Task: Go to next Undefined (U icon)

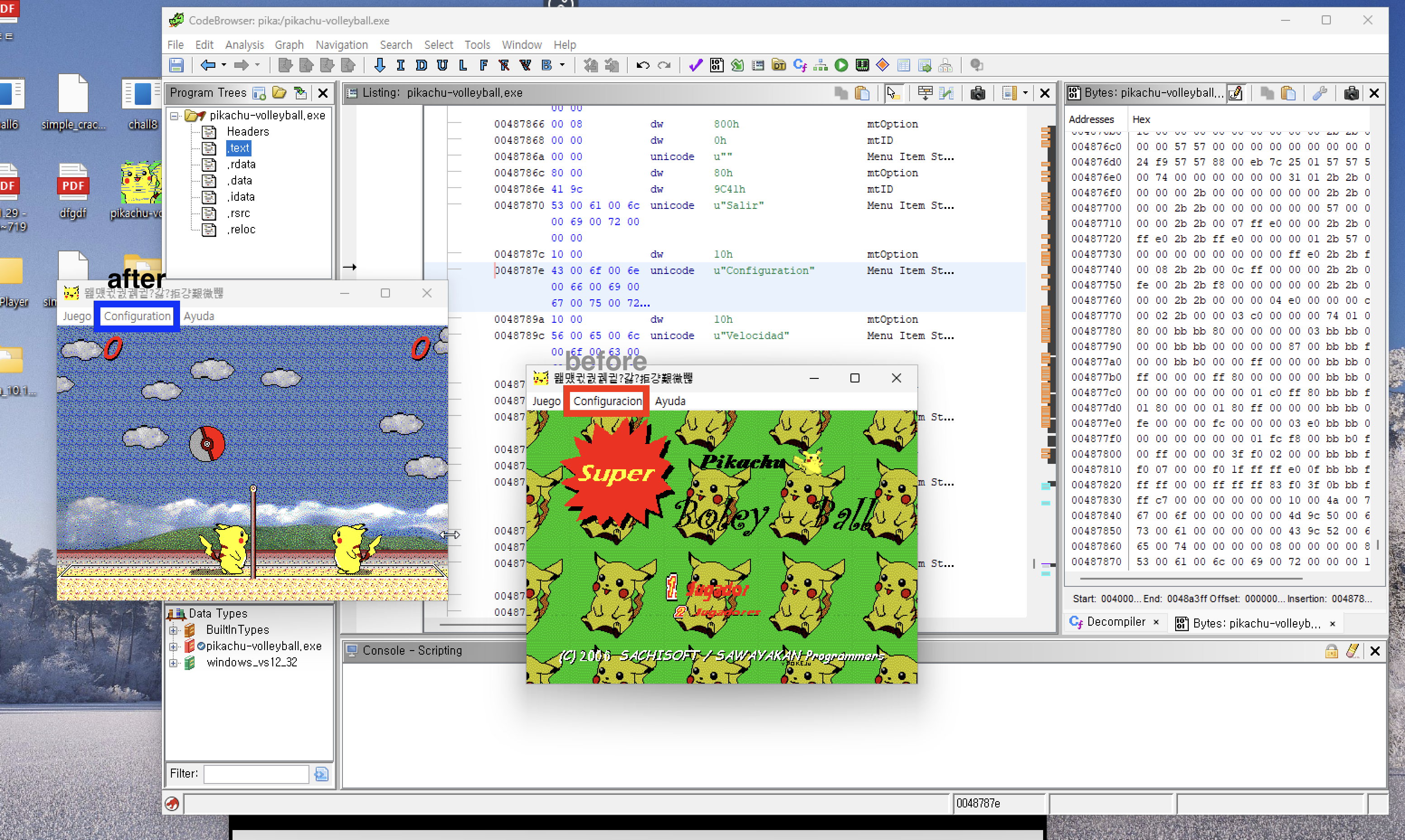Action: [x=442, y=66]
